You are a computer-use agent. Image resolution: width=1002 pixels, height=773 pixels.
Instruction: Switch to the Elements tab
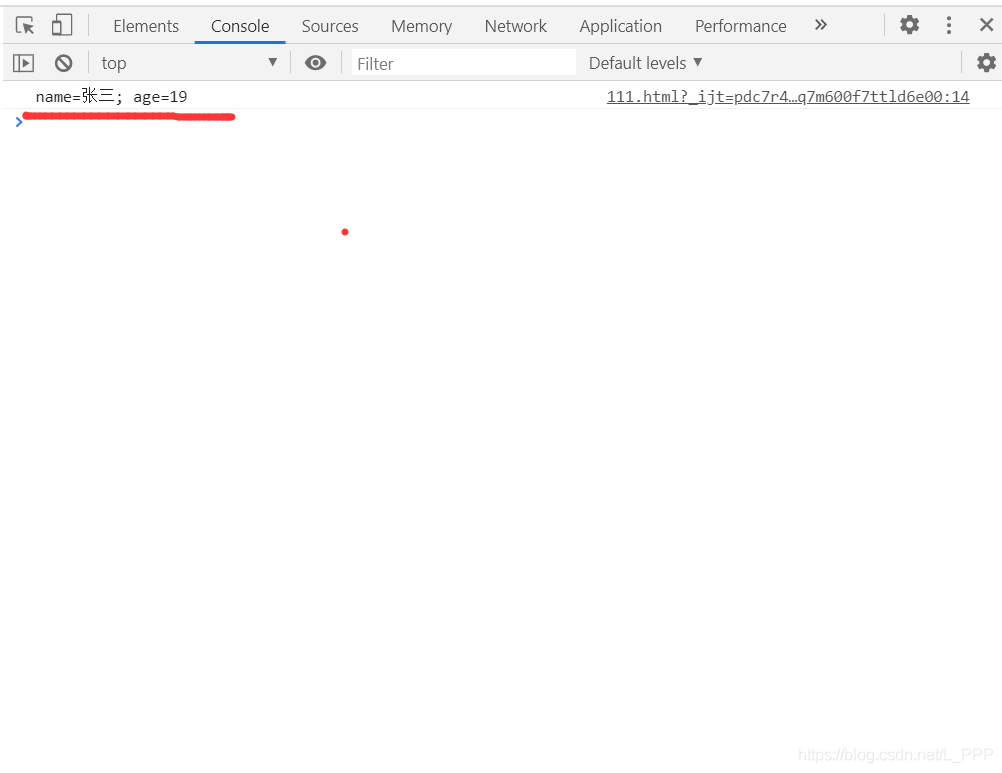[x=146, y=26]
